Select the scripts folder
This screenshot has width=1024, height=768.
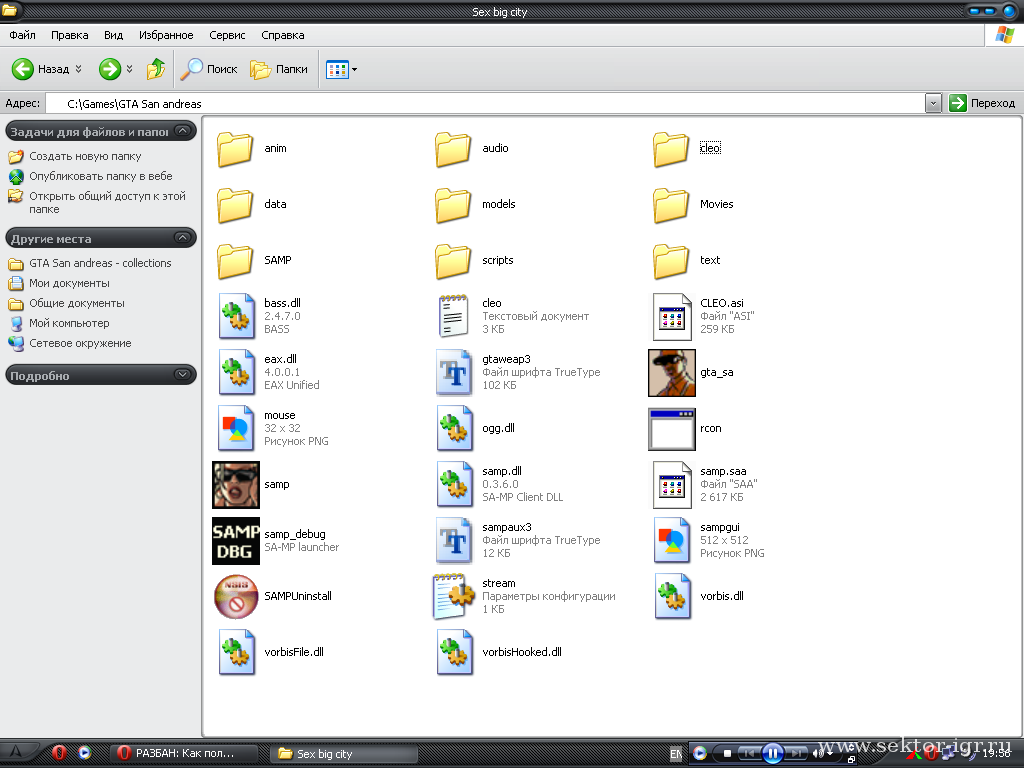pyautogui.click(x=453, y=261)
